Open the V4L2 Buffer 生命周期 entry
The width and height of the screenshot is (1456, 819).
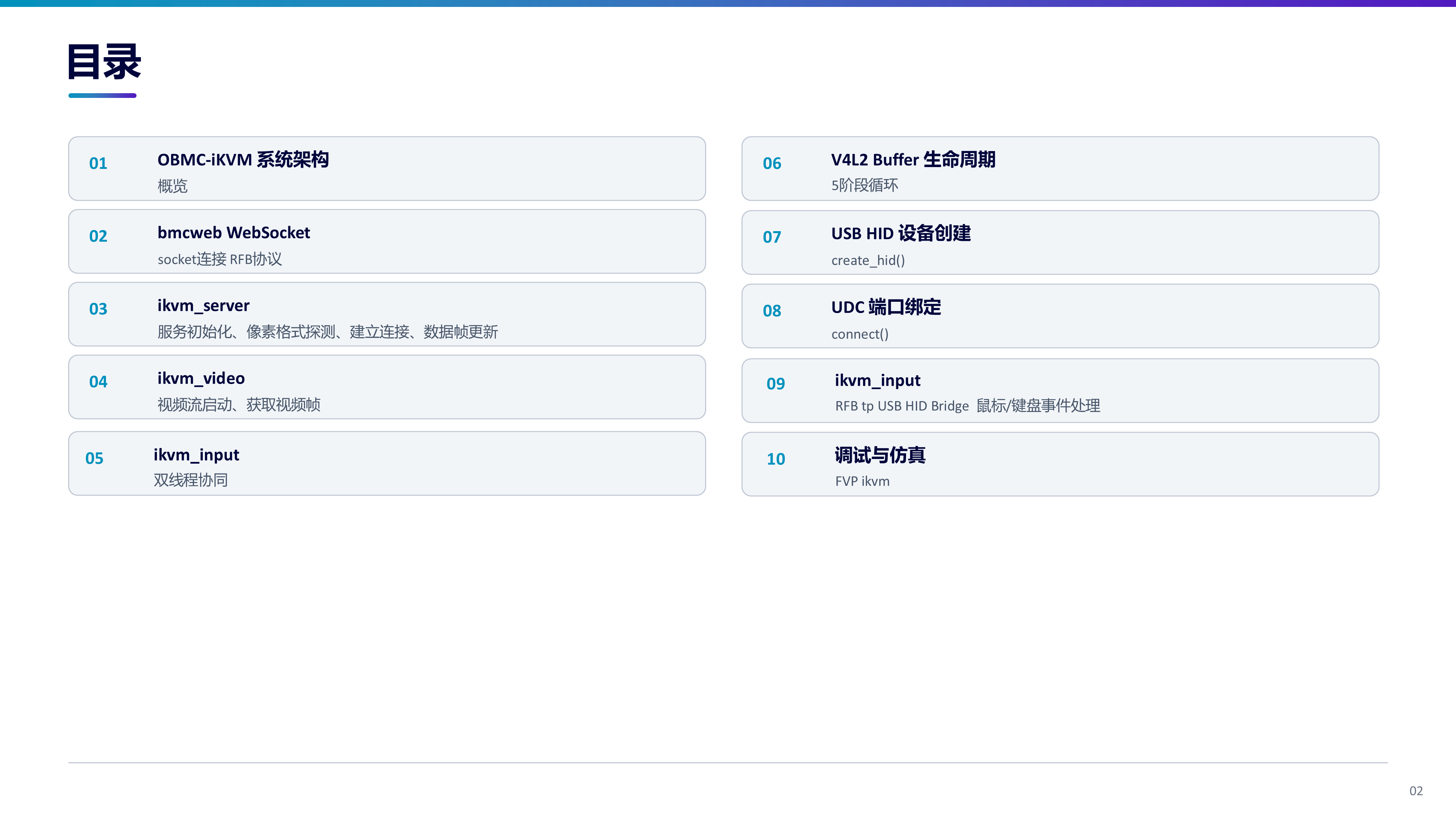pos(1060,169)
